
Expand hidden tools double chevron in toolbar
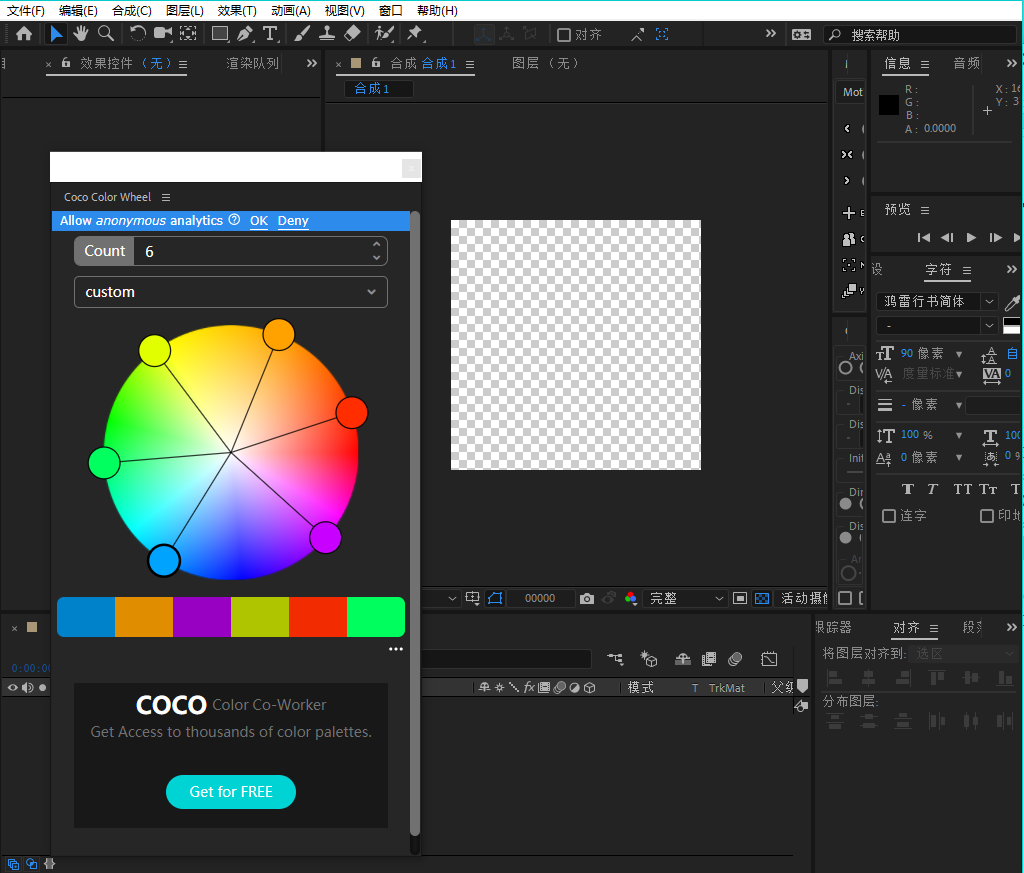[771, 33]
